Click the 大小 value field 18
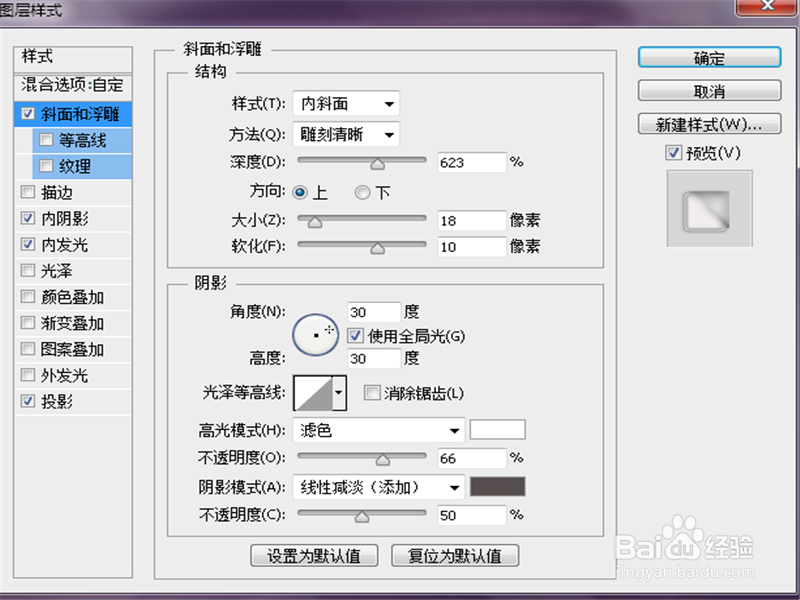The height and width of the screenshot is (600, 800). (471, 221)
